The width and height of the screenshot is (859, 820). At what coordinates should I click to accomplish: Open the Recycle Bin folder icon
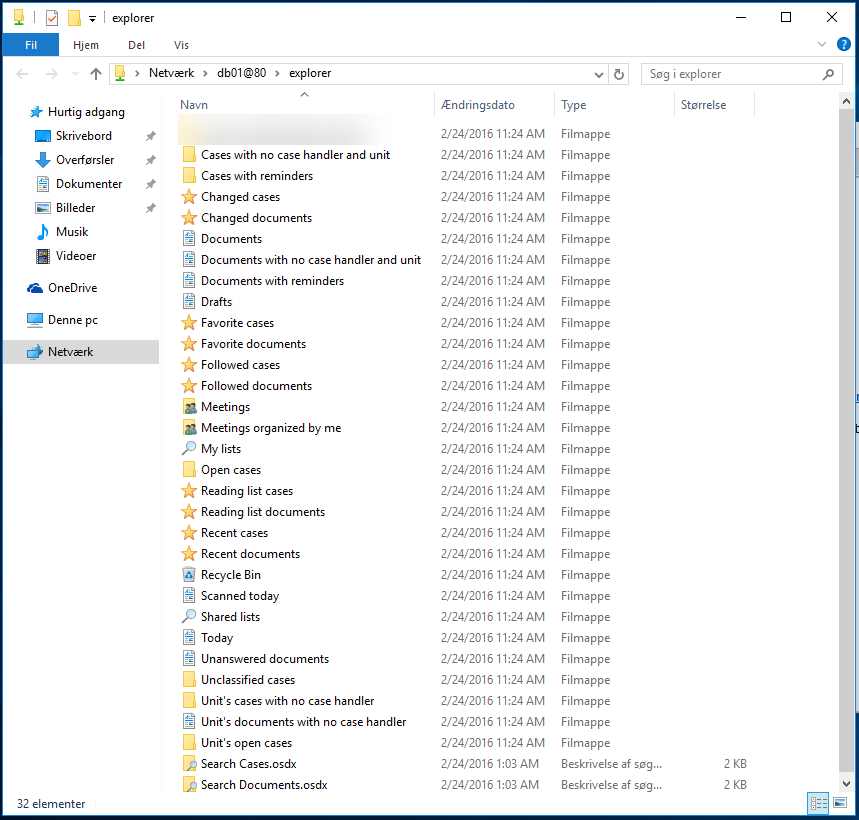click(189, 575)
